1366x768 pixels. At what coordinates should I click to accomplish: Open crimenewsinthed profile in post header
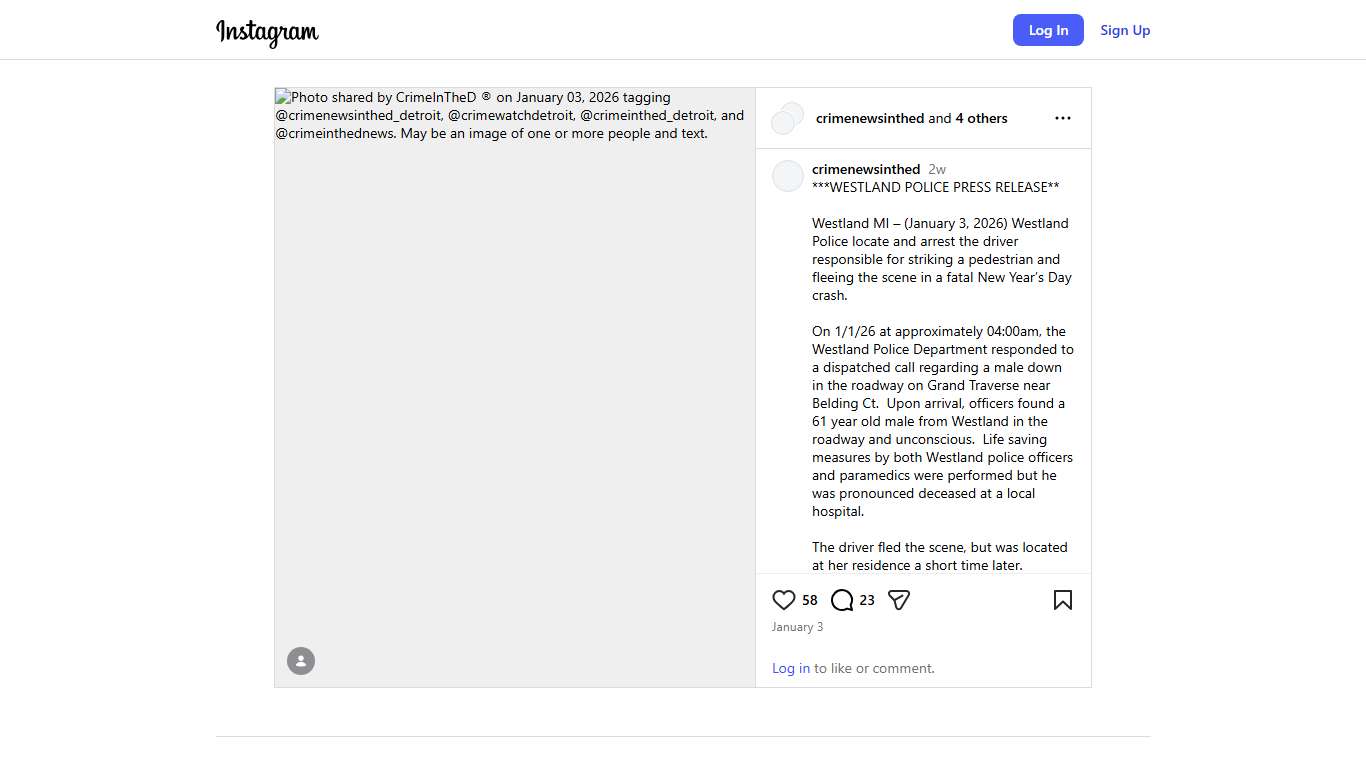(870, 118)
